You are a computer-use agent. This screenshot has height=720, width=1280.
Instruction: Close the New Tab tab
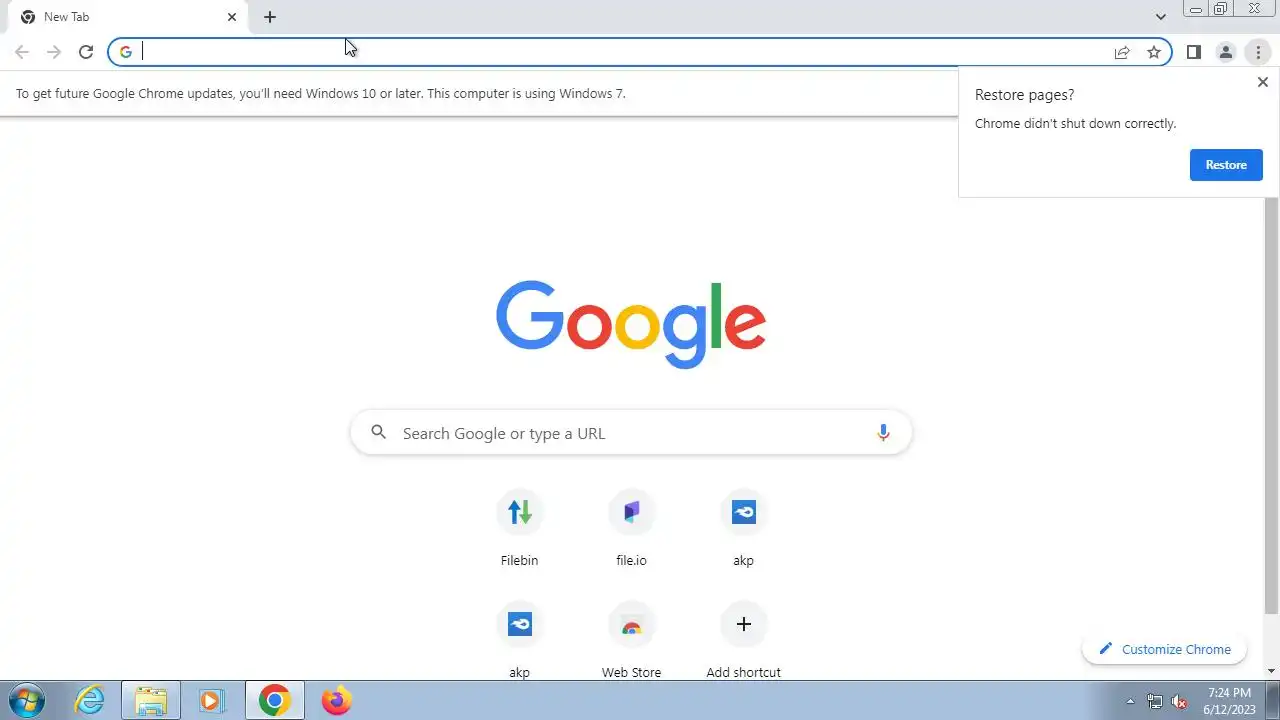pyautogui.click(x=232, y=17)
